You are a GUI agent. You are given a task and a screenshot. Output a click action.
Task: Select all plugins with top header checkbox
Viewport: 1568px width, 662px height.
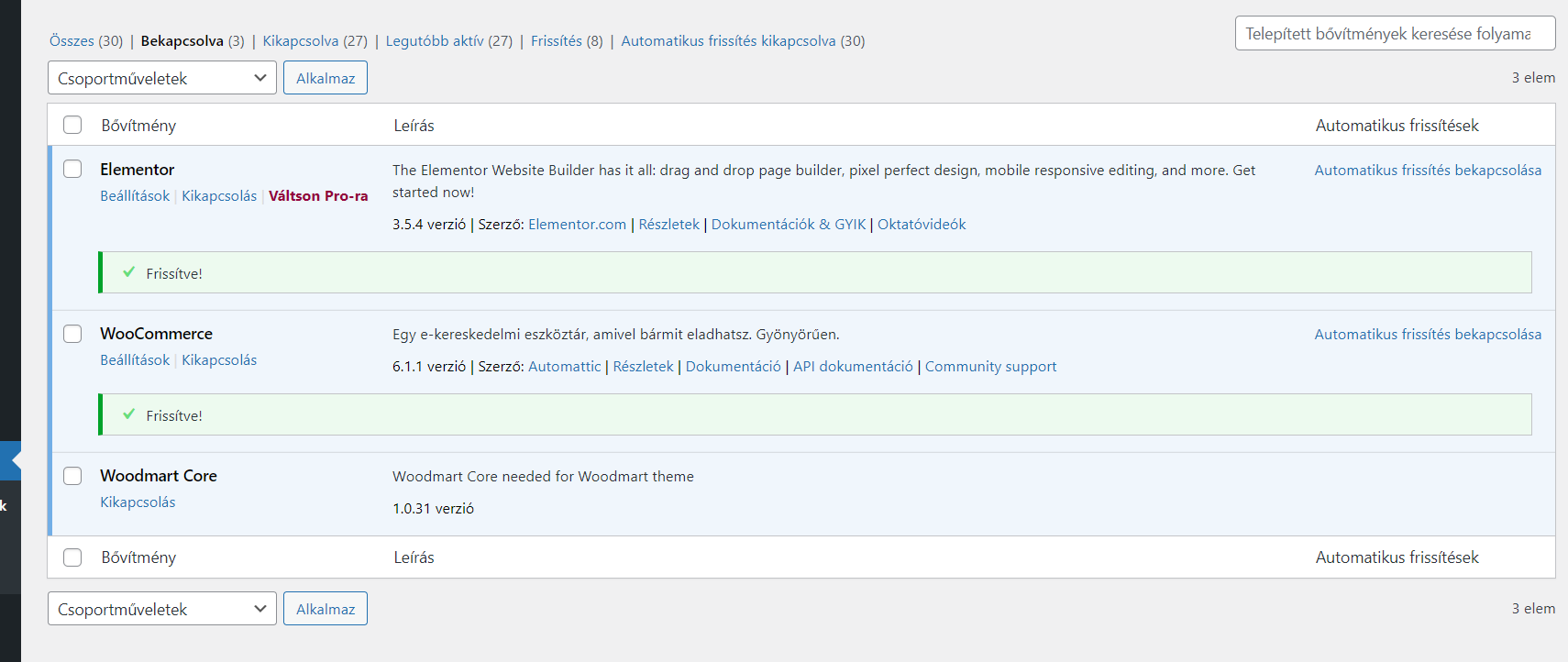tap(72, 125)
